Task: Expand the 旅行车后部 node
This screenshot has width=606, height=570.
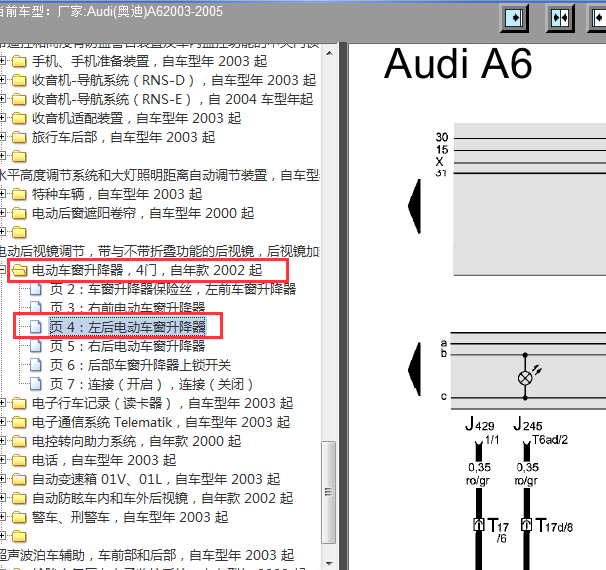Action: click(x=2, y=137)
